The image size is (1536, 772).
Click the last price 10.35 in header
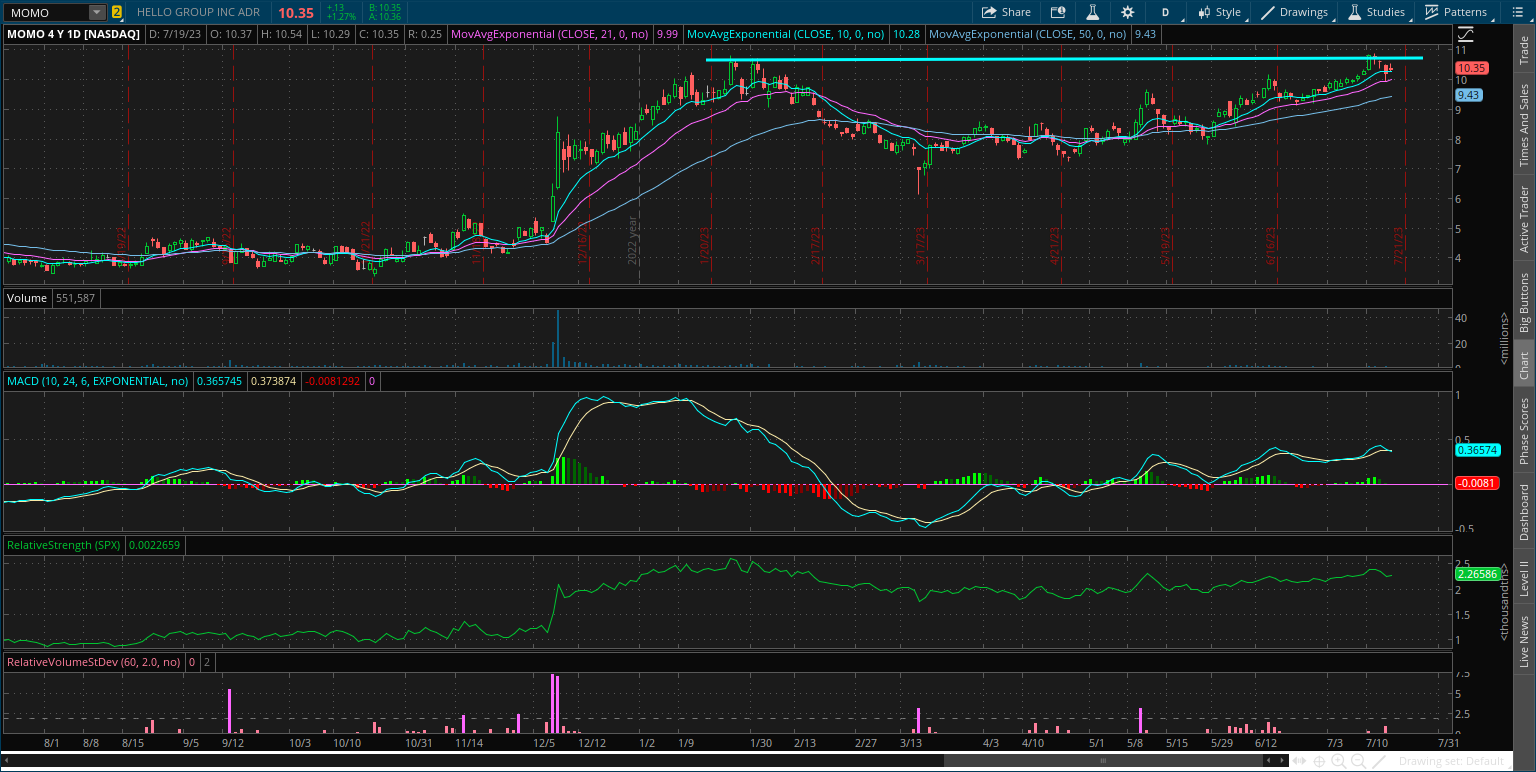click(296, 12)
